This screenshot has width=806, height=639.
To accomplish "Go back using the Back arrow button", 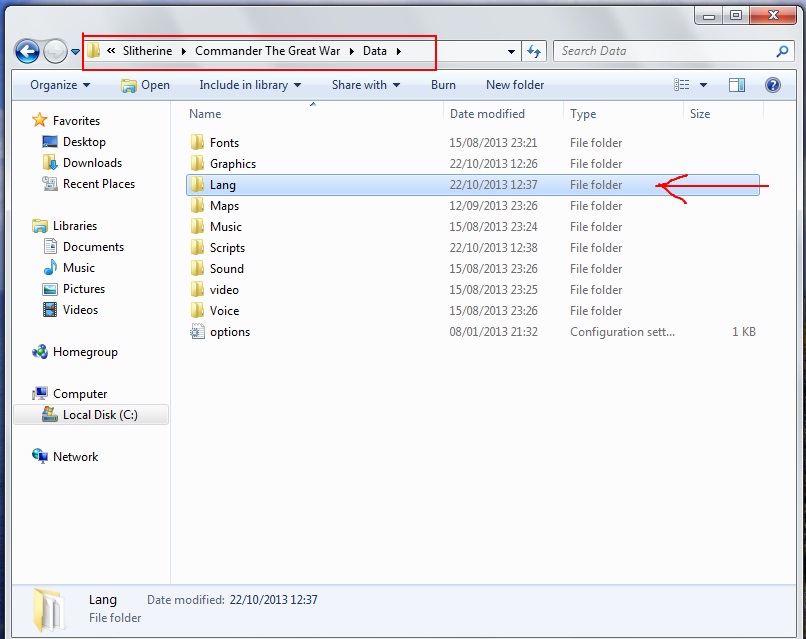I will point(27,51).
